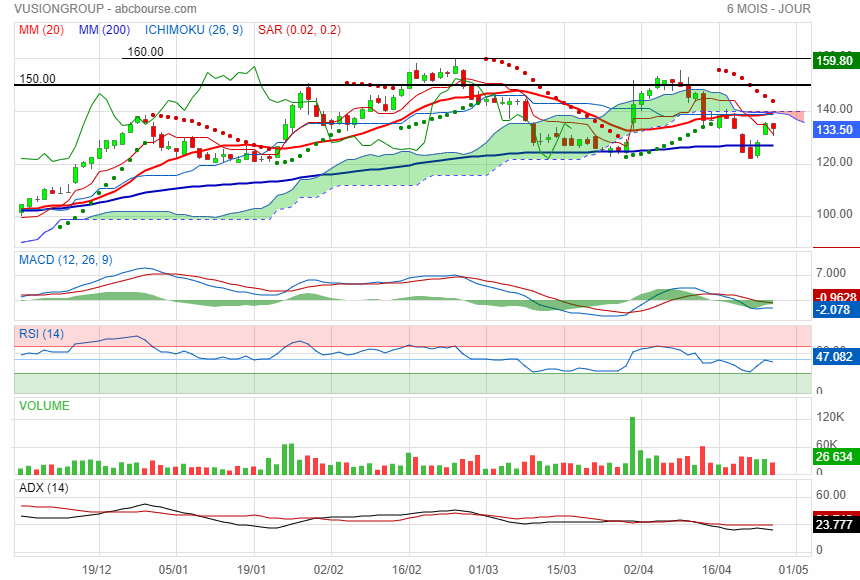The height and width of the screenshot is (580, 860).
Task: Click the 01/05 date on time axis
Action: (794, 569)
